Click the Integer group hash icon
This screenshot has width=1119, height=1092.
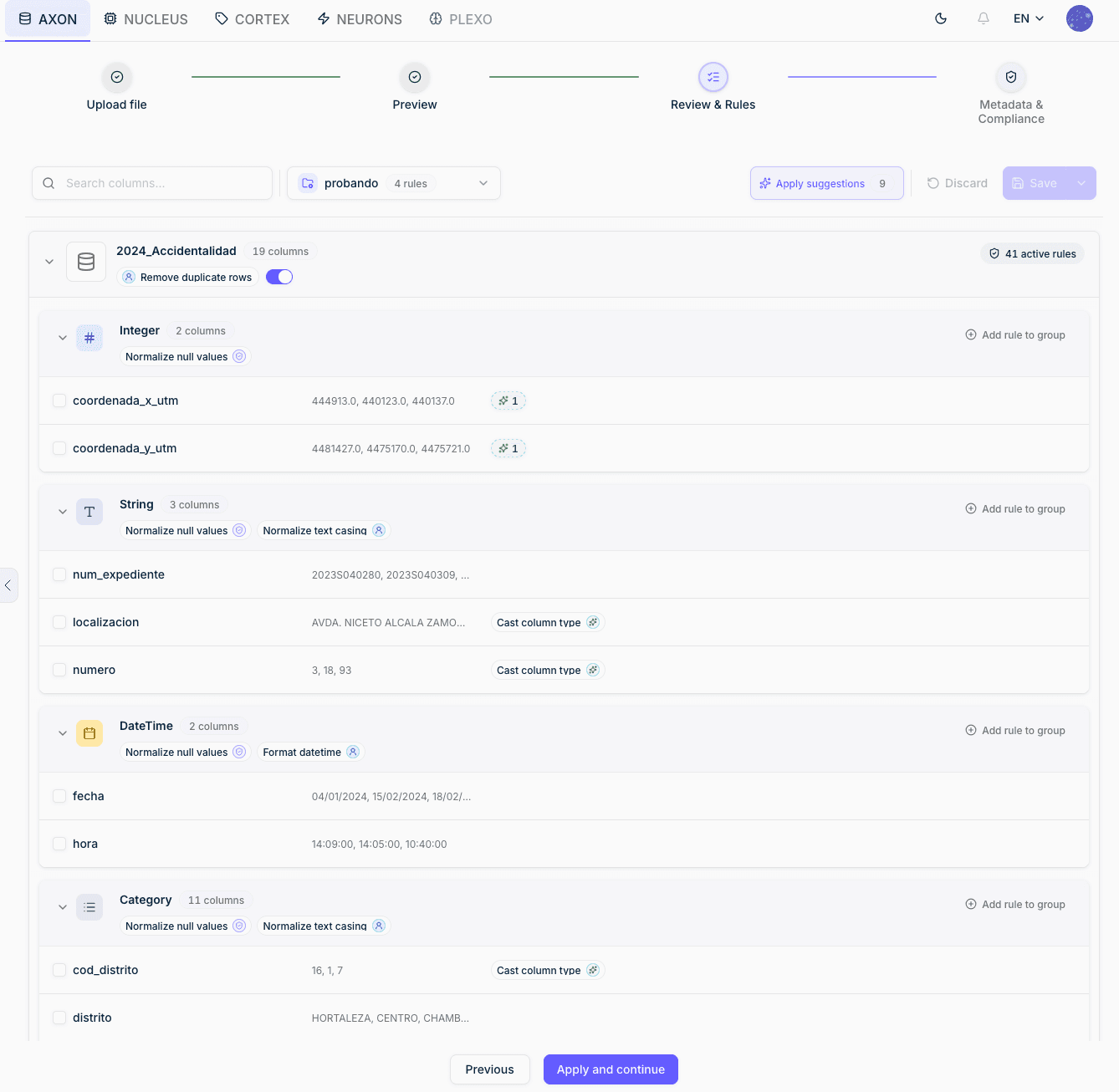[89, 338]
